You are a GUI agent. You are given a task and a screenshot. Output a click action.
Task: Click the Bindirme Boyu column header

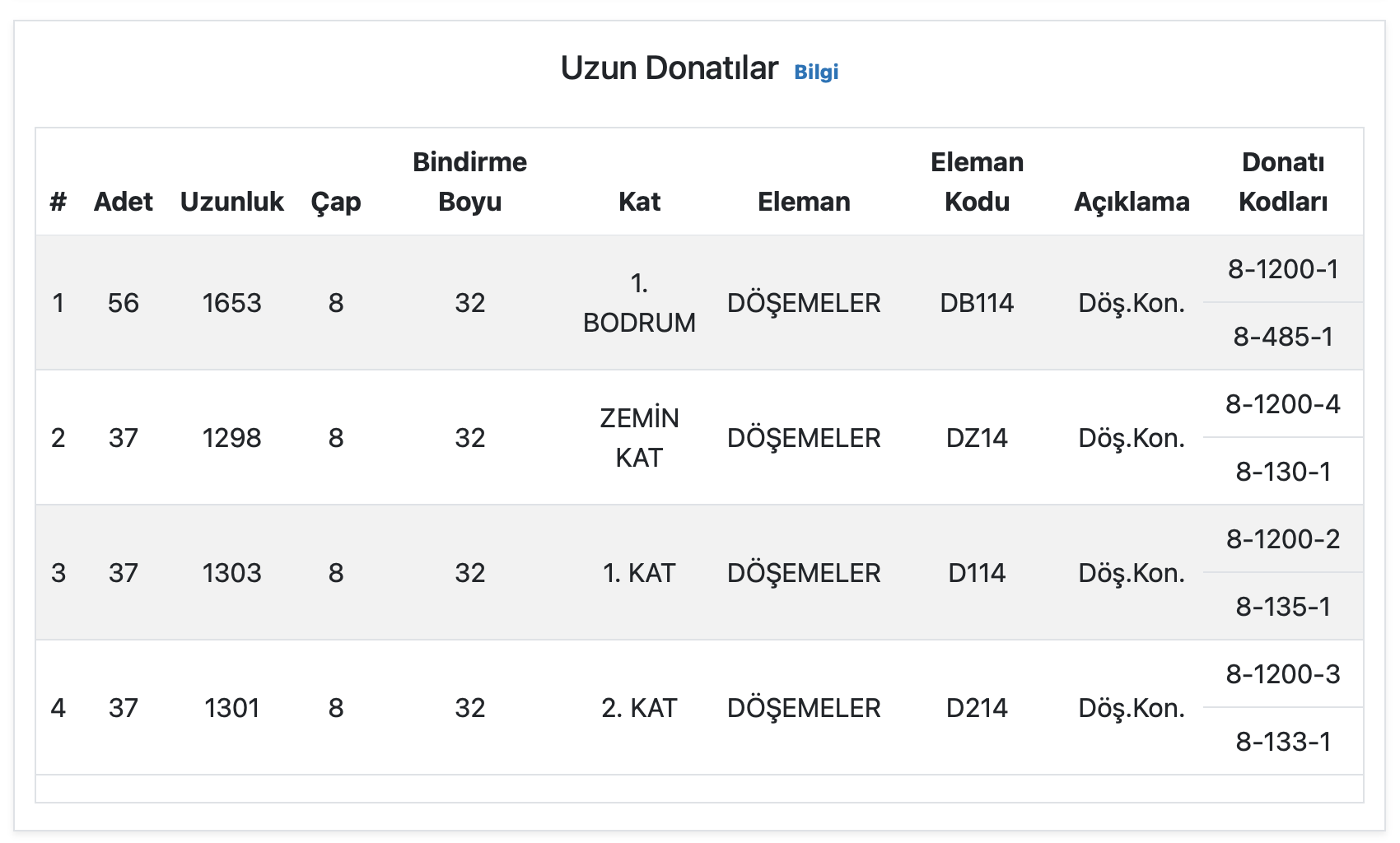(470, 182)
